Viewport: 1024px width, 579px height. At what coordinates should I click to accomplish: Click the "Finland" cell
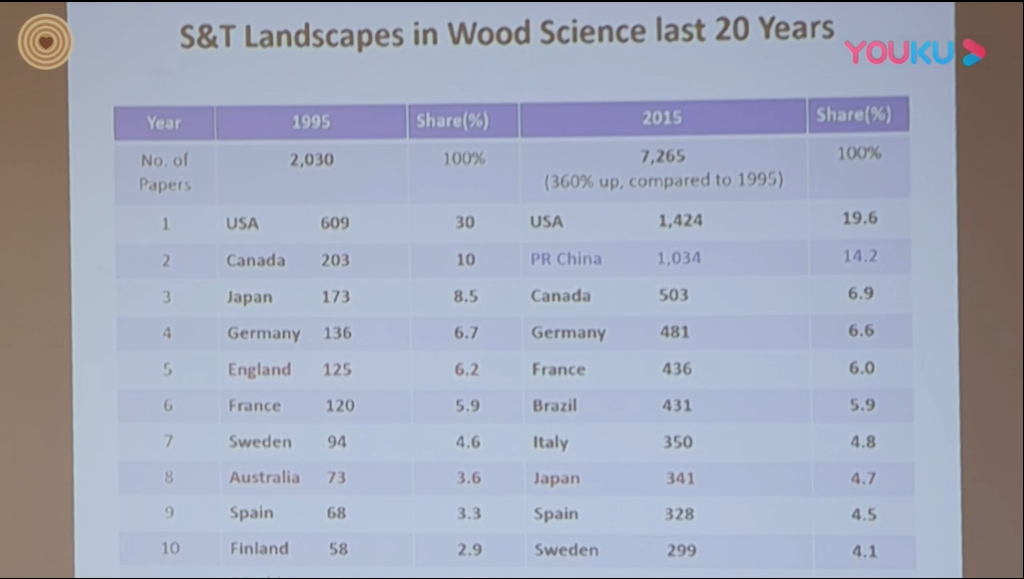[x=259, y=548]
